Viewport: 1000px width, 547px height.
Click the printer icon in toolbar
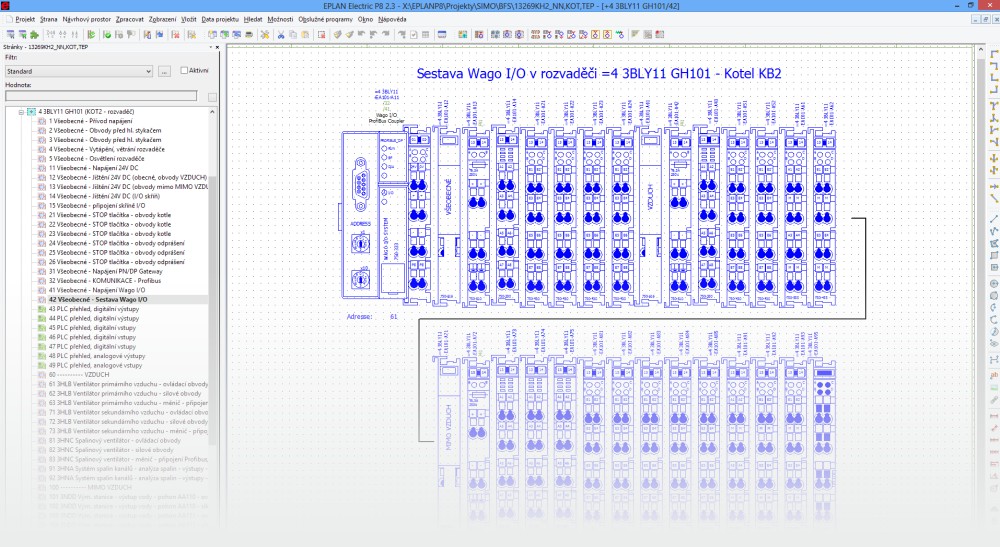pos(249,34)
